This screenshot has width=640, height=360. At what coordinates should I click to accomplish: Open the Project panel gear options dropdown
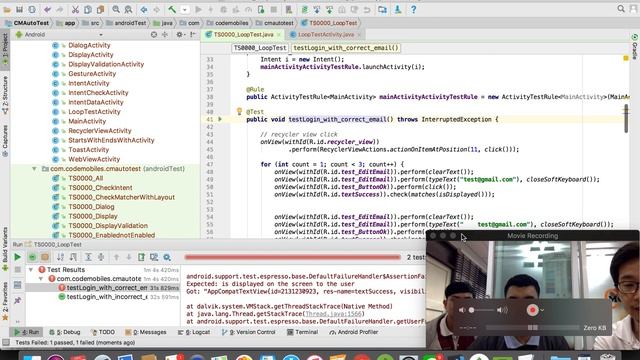(180, 35)
